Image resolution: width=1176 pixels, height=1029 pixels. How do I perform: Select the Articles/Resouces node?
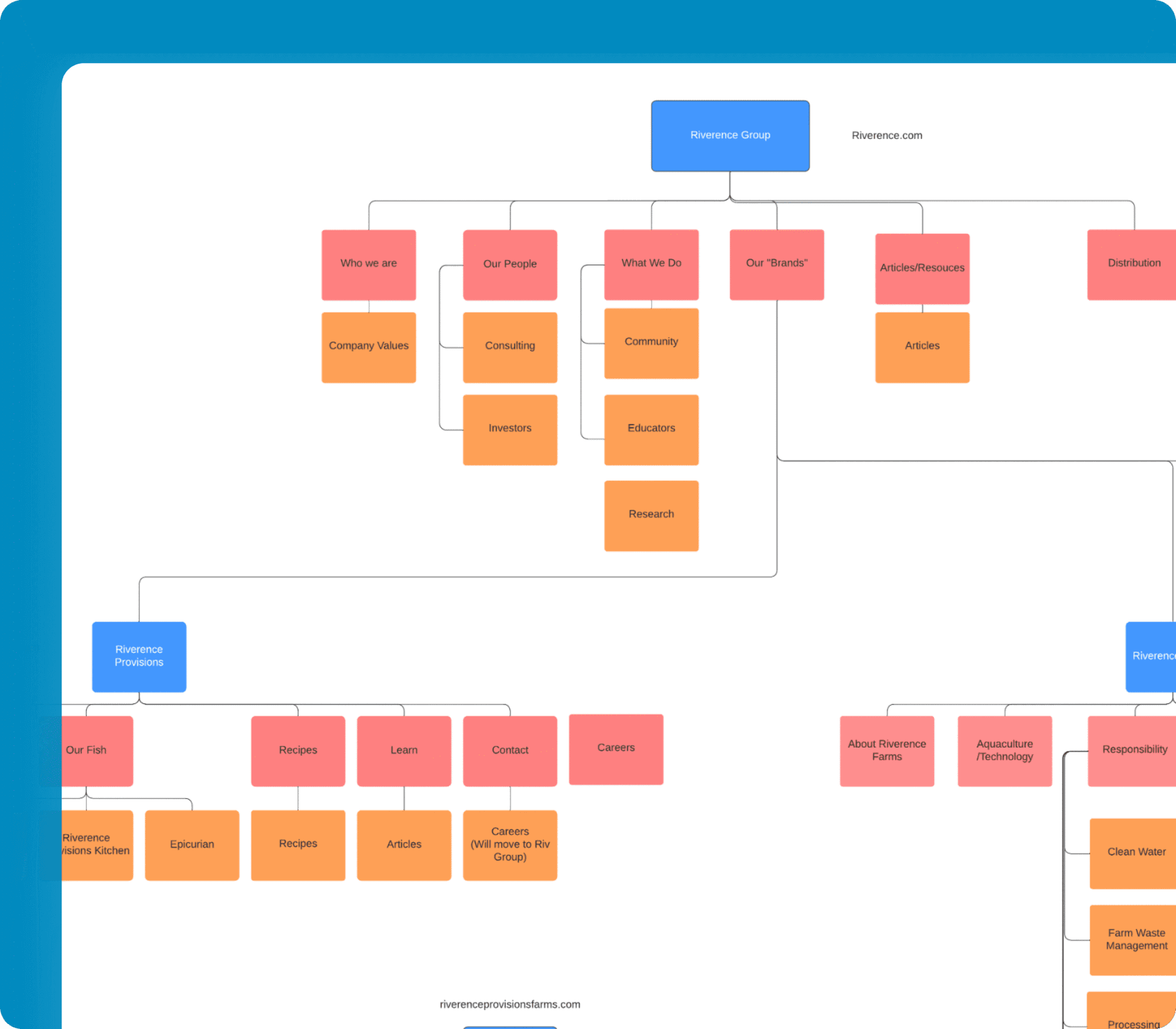pyautogui.click(x=922, y=269)
